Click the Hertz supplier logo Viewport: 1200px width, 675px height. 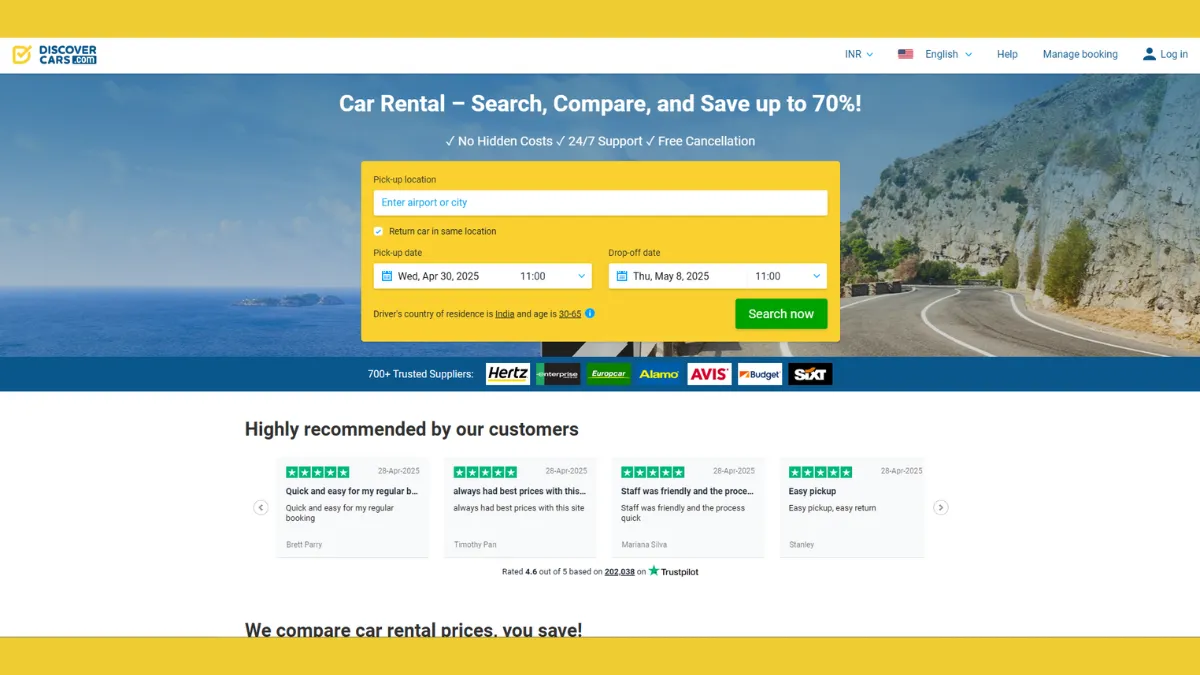[x=508, y=374]
